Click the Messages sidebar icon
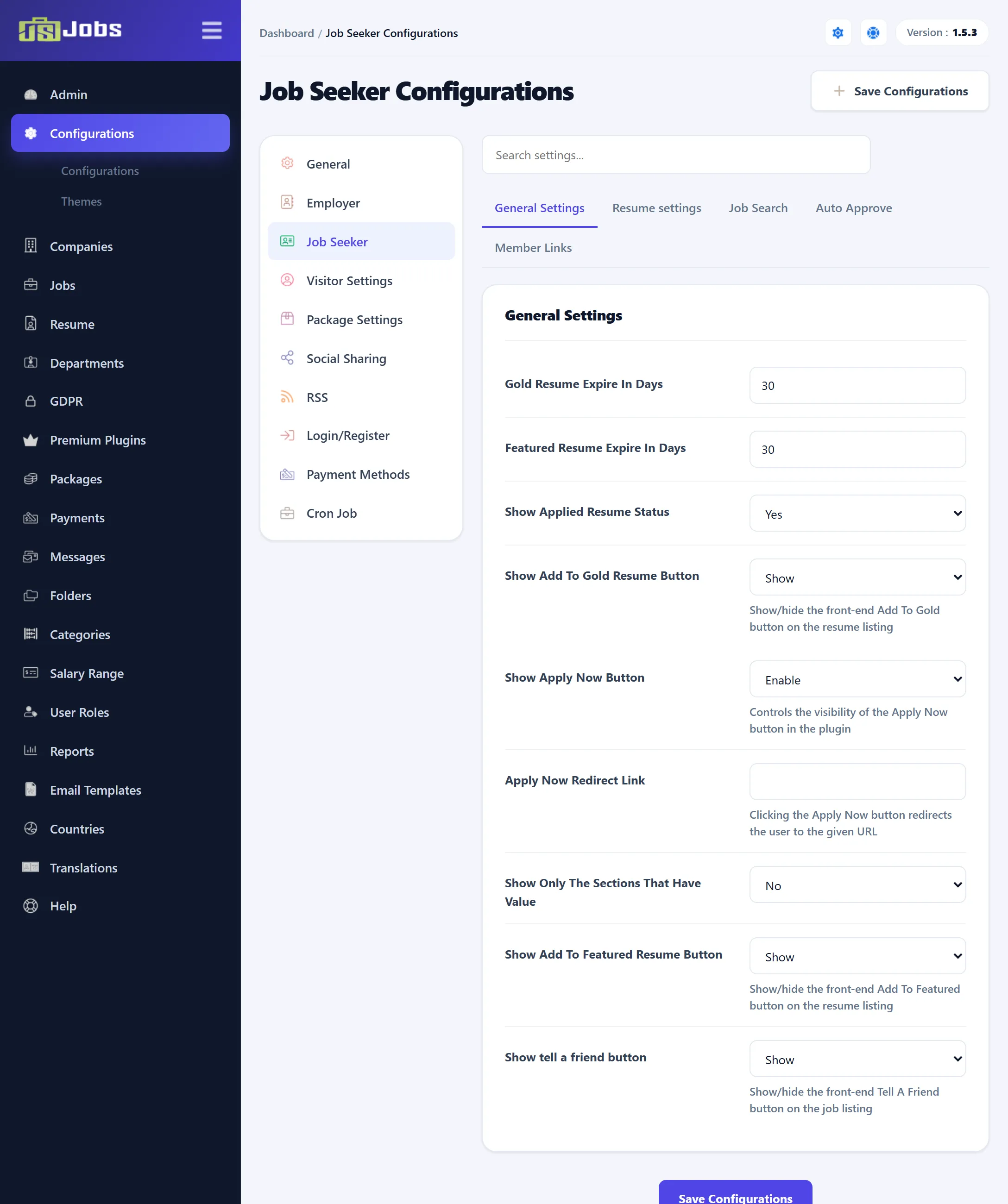The width and height of the screenshot is (1008, 1204). pyautogui.click(x=31, y=557)
